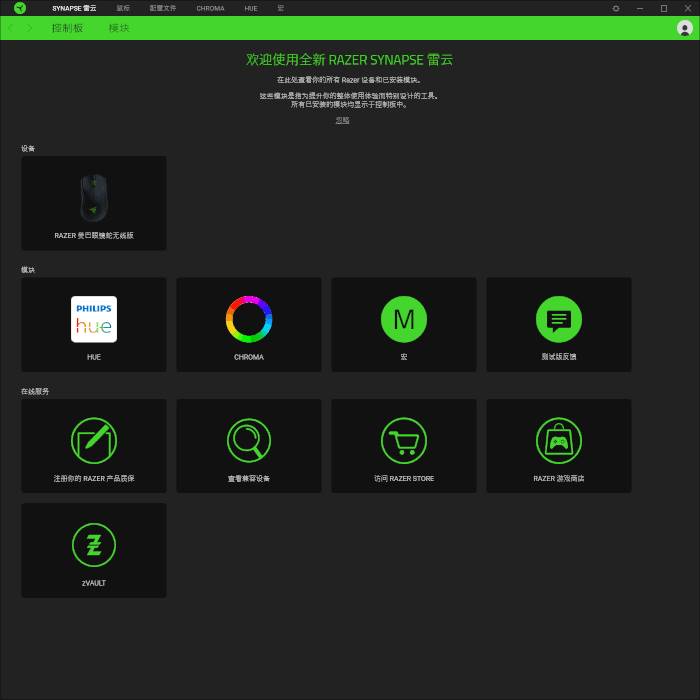Viewport: 700px width, 700px height.
Task: Visit Razer Store shopping cart tile
Action: point(404,446)
